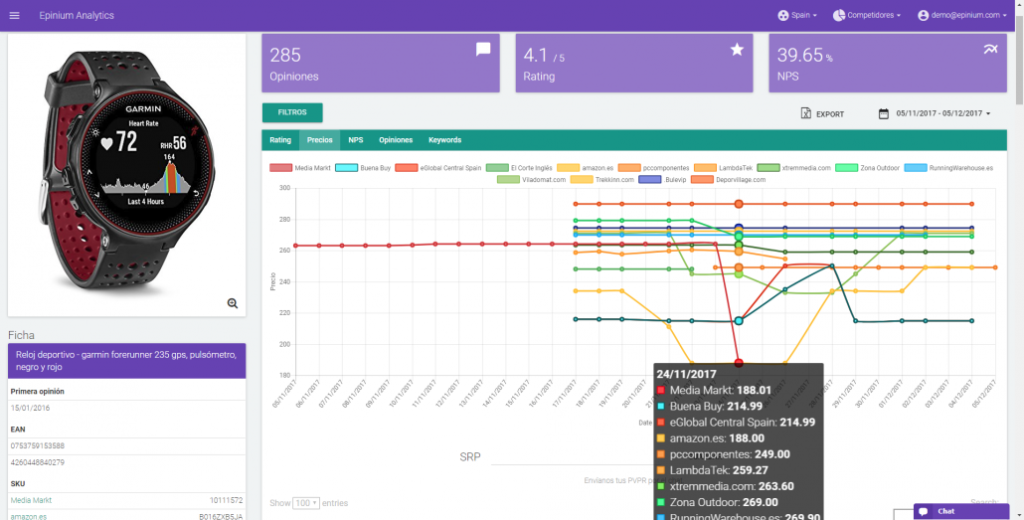Viewport: 1024px width, 520px height.
Task: Click the trend icon in NPS card
Action: pyautogui.click(x=991, y=49)
